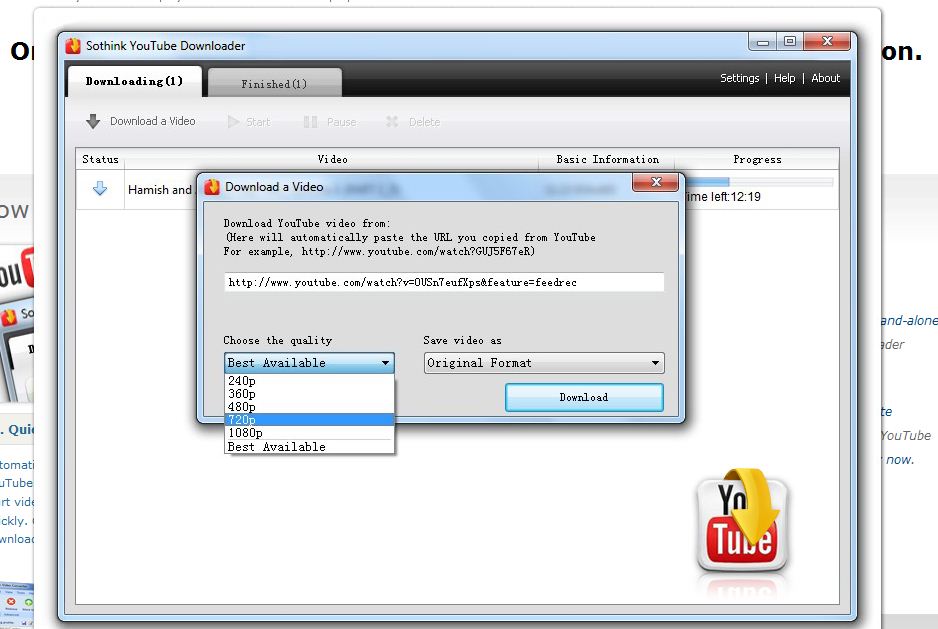This screenshot has height=629, width=938.
Task: Click the YouTube URL input field
Action: (444, 282)
